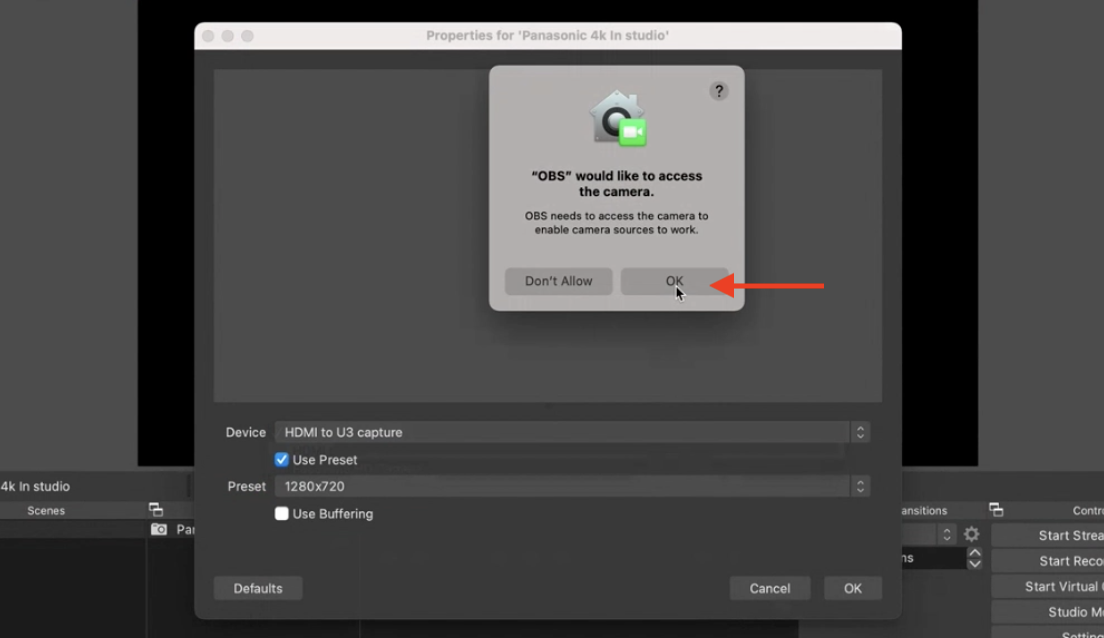Click the Defaults button in the Properties window
Screen dimensions: 1104x638
pos(258,589)
